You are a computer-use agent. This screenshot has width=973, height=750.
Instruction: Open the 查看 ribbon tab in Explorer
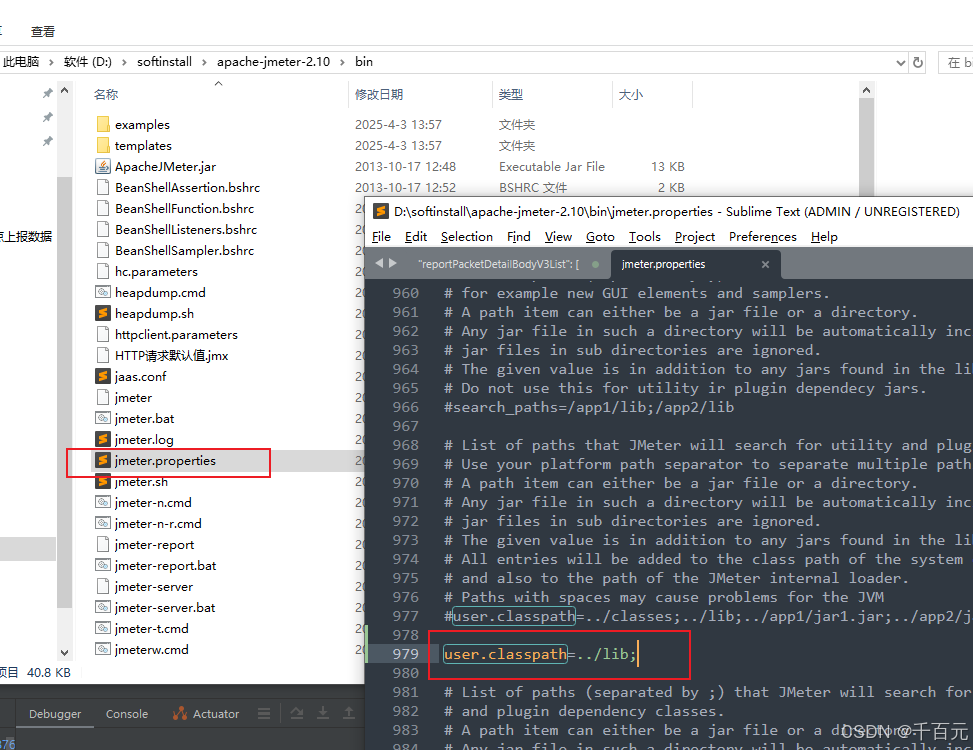[x=43, y=31]
